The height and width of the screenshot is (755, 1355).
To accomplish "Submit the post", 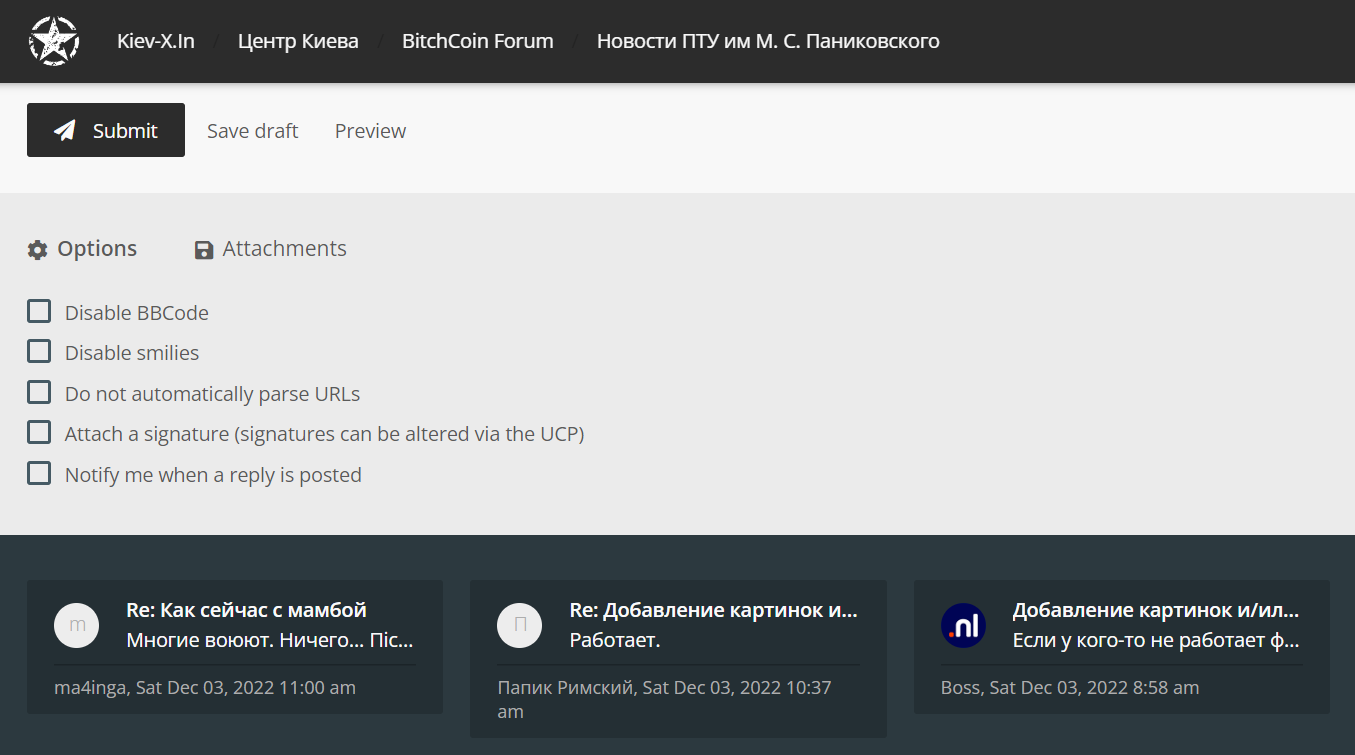I will pos(106,130).
